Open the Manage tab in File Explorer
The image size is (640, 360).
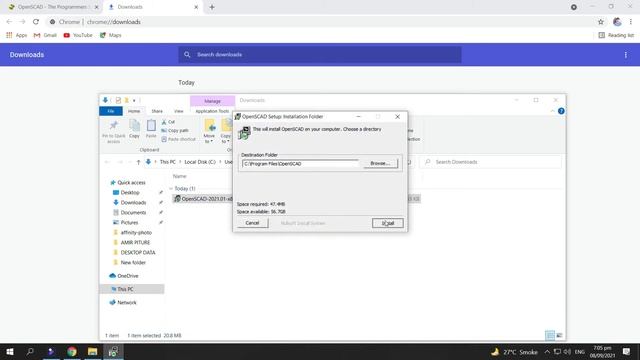click(212, 101)
